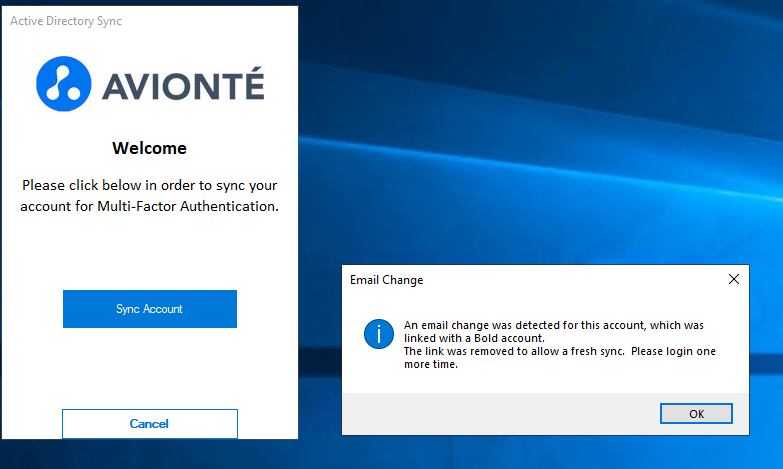Click 'The link was removed' message line
The image size is (783, 469).
[560, 358]
